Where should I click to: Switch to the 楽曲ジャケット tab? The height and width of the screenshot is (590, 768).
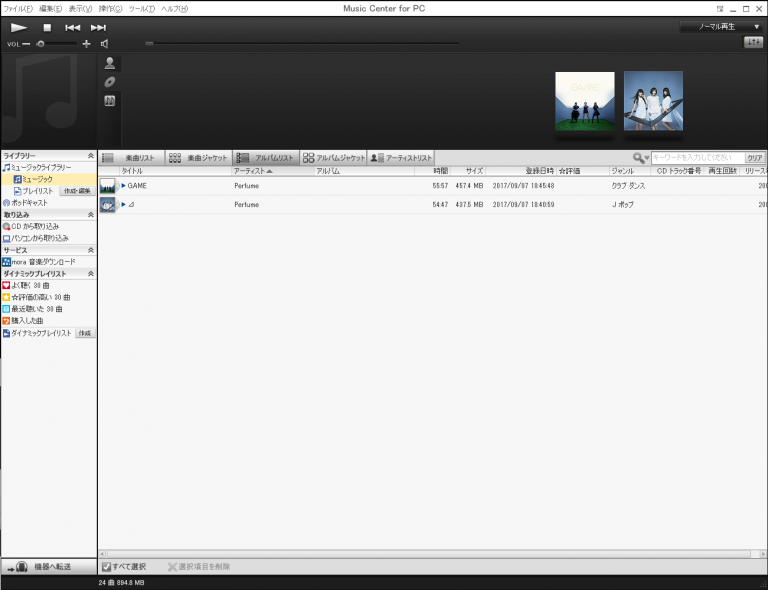[198, 158]
